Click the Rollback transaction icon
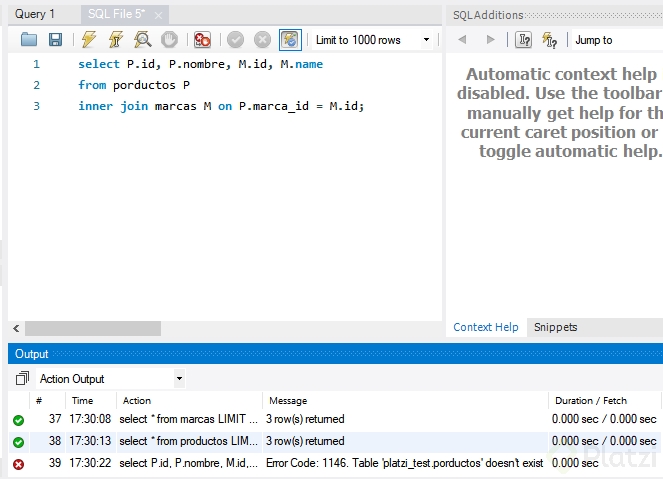Screen dimensions: 663x479 click(x=262, y=40)
